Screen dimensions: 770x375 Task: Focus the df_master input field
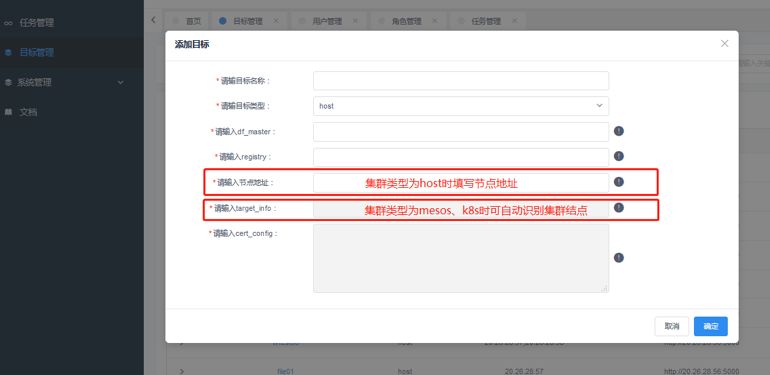point(461,132)
